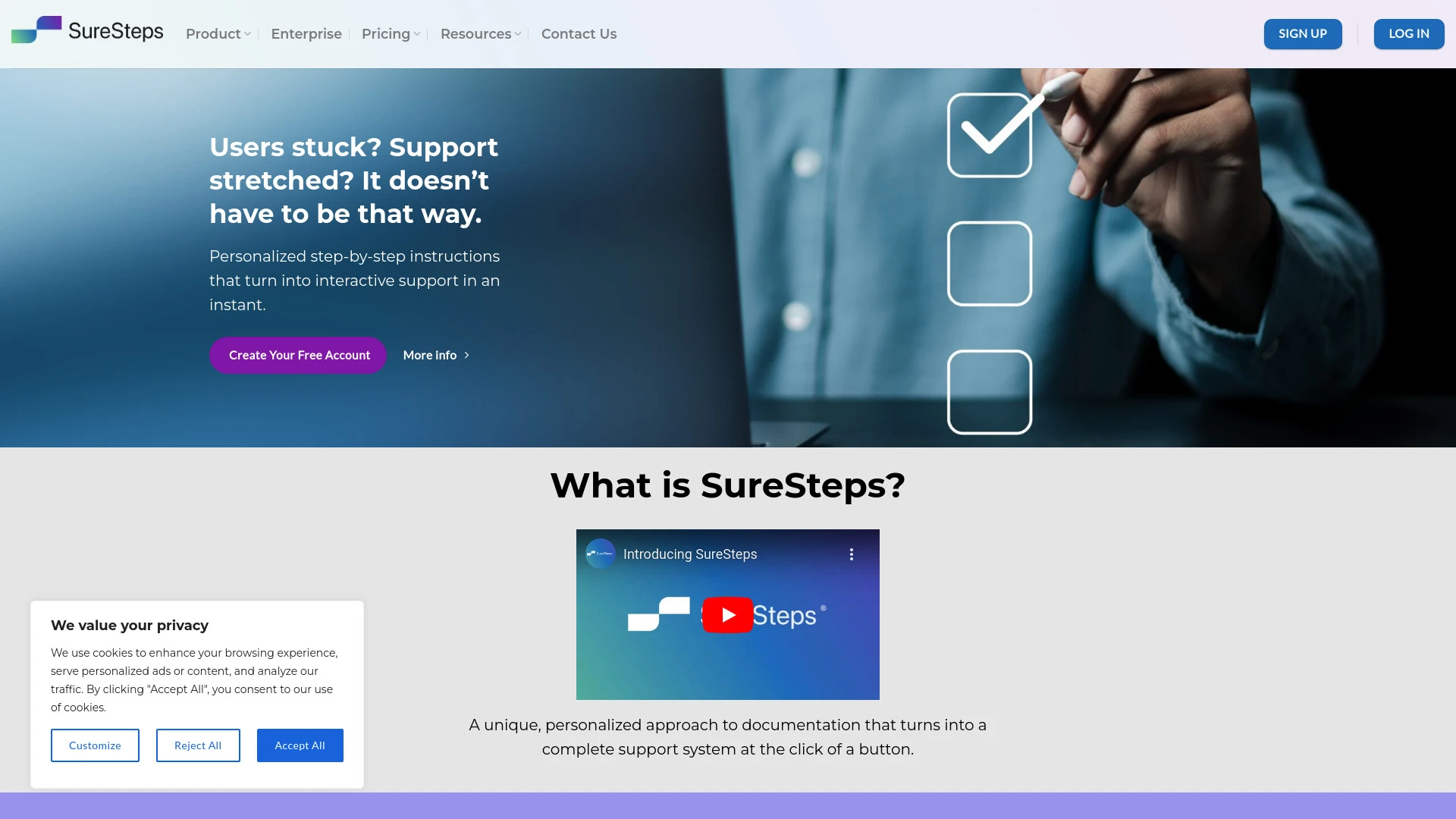
Task: Click the YouTube options menu icon
Action: 849,554
